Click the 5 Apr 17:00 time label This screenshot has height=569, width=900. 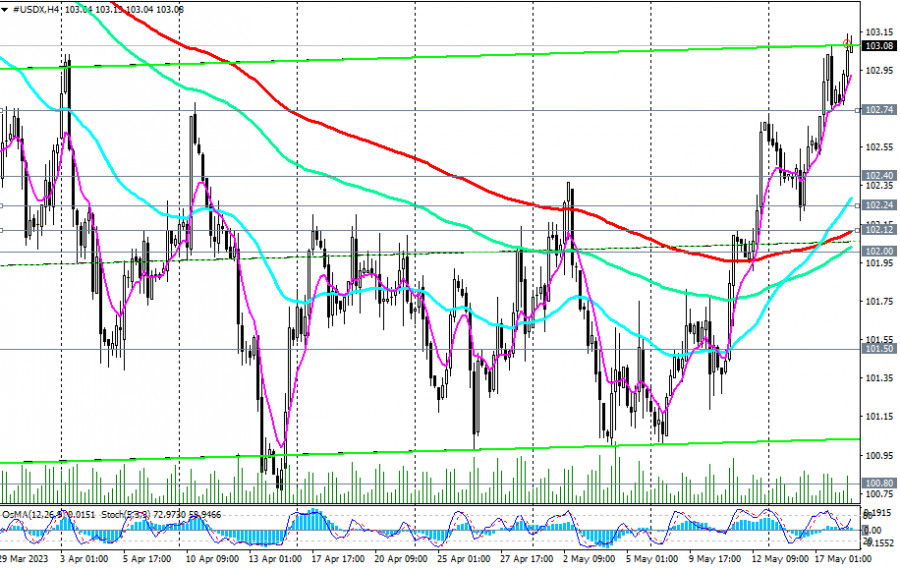point(146,559)
